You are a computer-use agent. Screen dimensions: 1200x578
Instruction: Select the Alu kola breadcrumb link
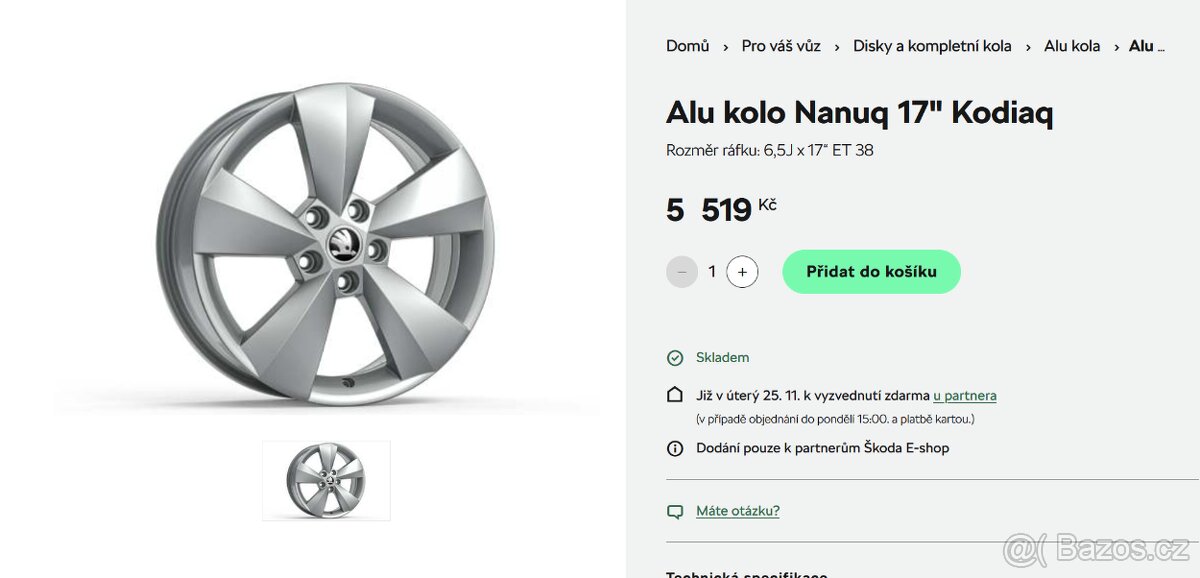(x=1071, y=46)
